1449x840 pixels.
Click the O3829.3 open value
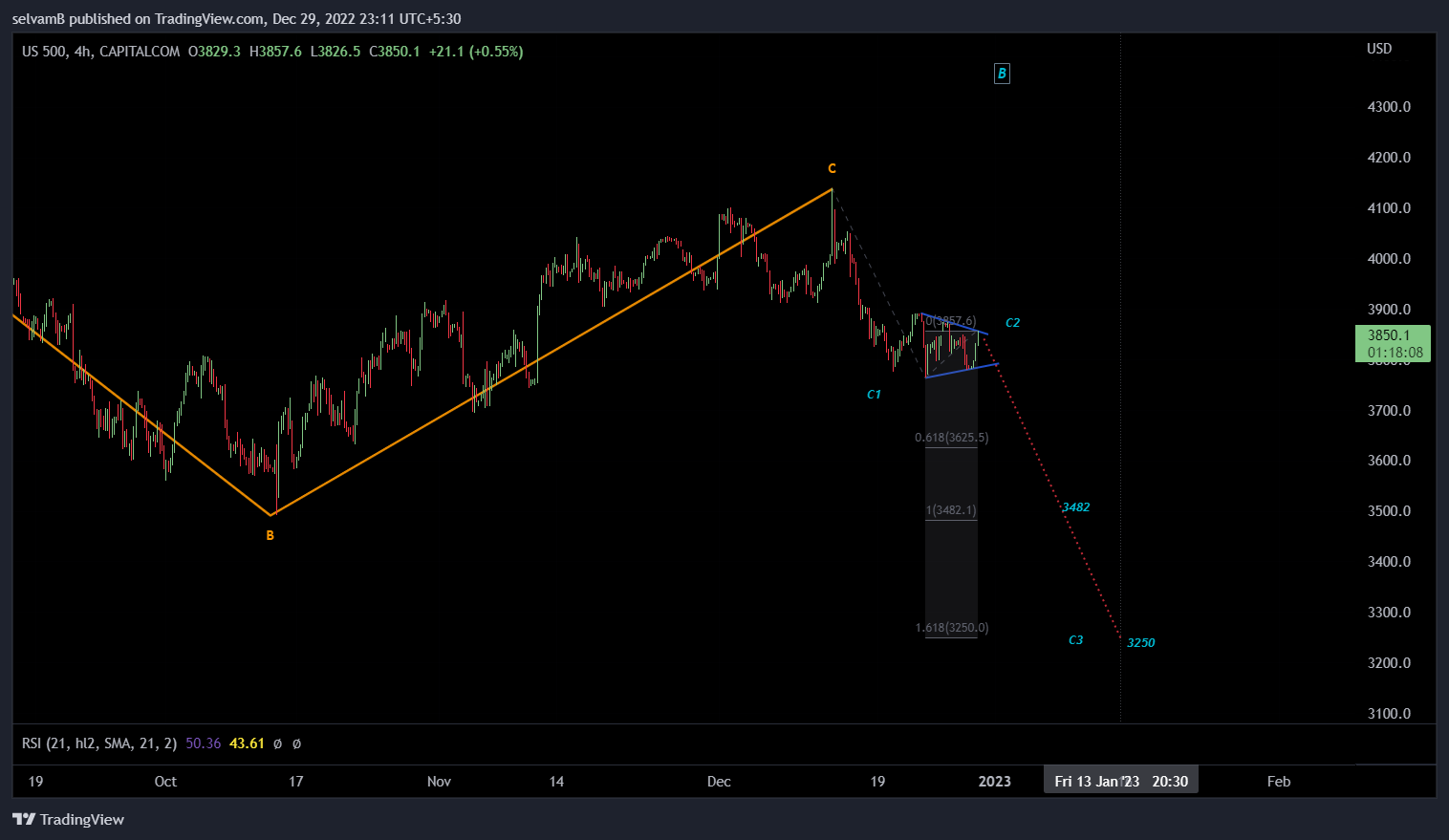pos(214,52)
